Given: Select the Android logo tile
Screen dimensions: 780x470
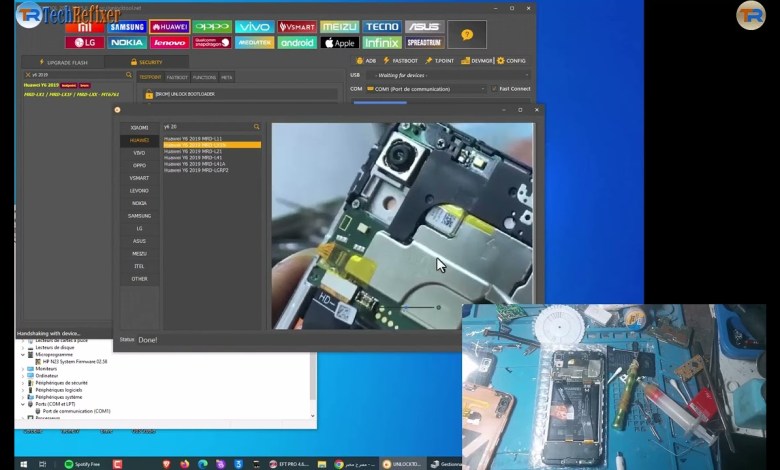Looking at the screenshot, I should click(297, 43).
